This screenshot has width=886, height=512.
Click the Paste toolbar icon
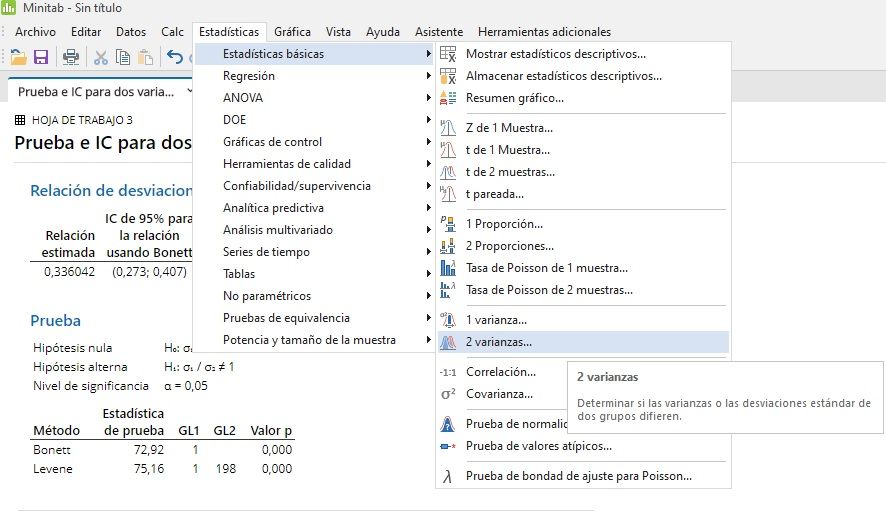click(x=145, y=57)
